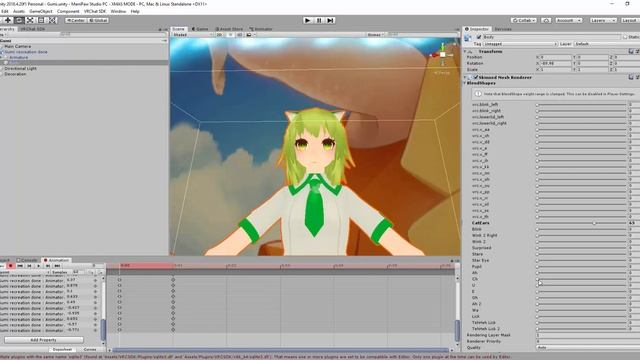Screen dimensions: 640x360
Task: Click the Step frame button
Action: click(x=330, y=20)
